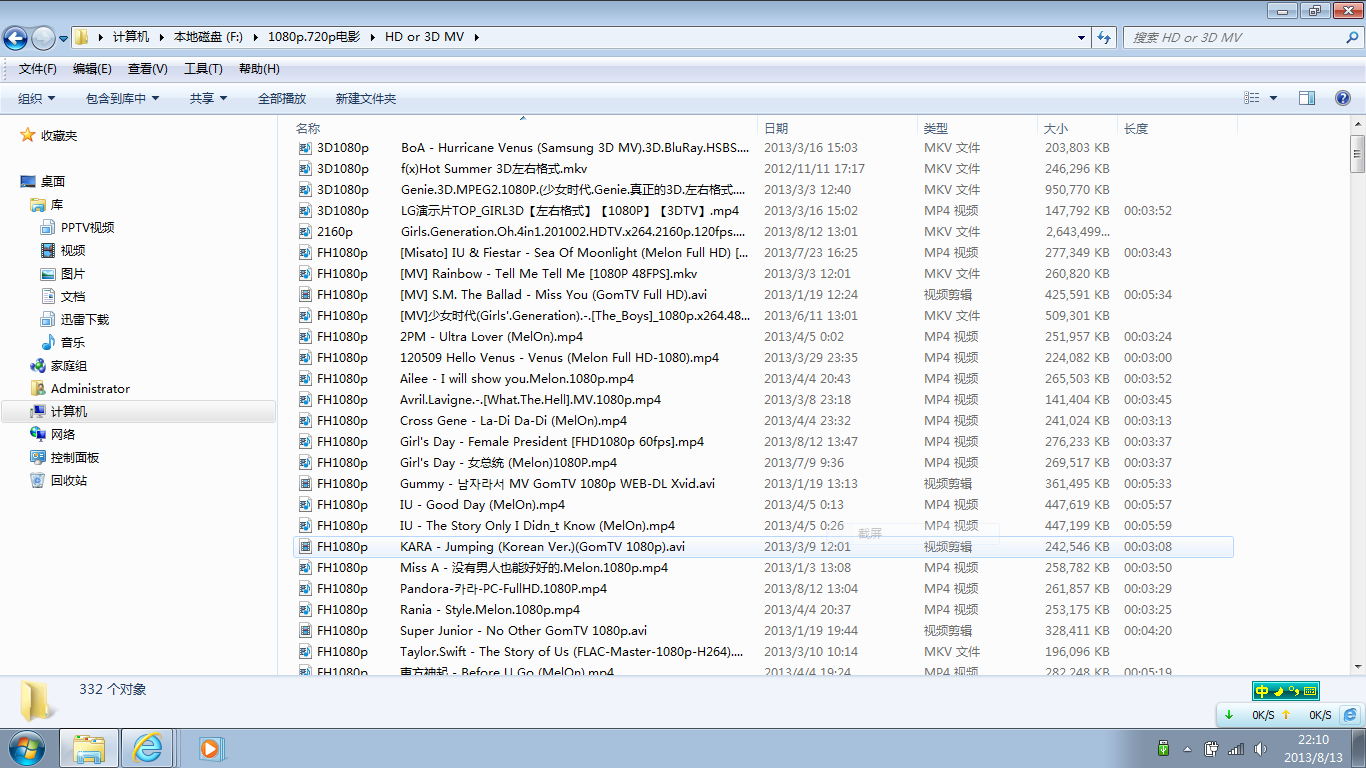Go back with the Back arrow button
Image resolution: width=1366 pixels, height=768 pixels.
[x=16, y=38]
